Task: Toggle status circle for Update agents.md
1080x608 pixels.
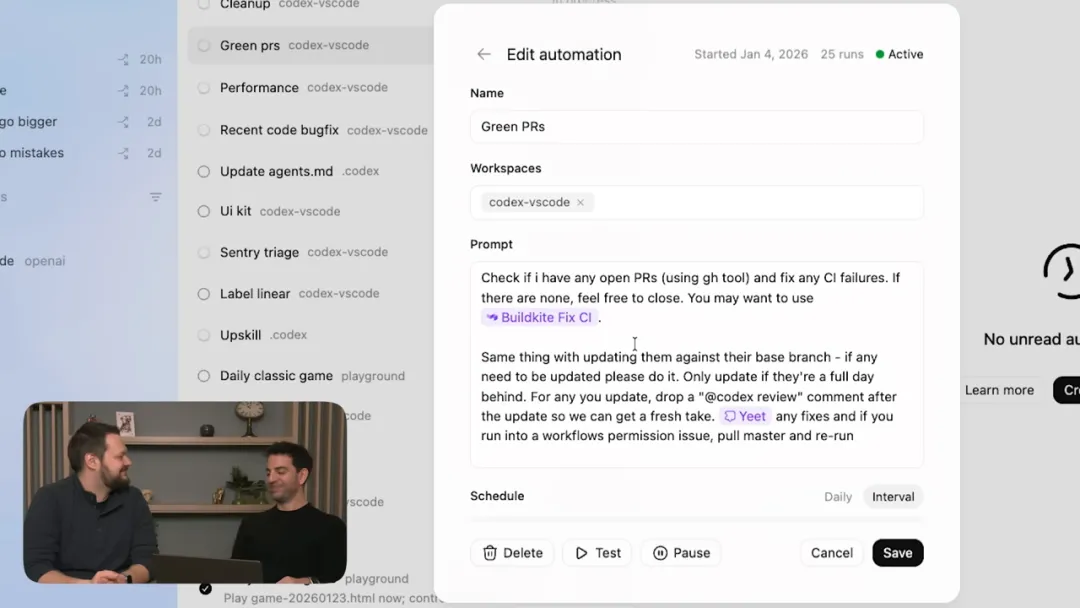Action: [204, 171]
